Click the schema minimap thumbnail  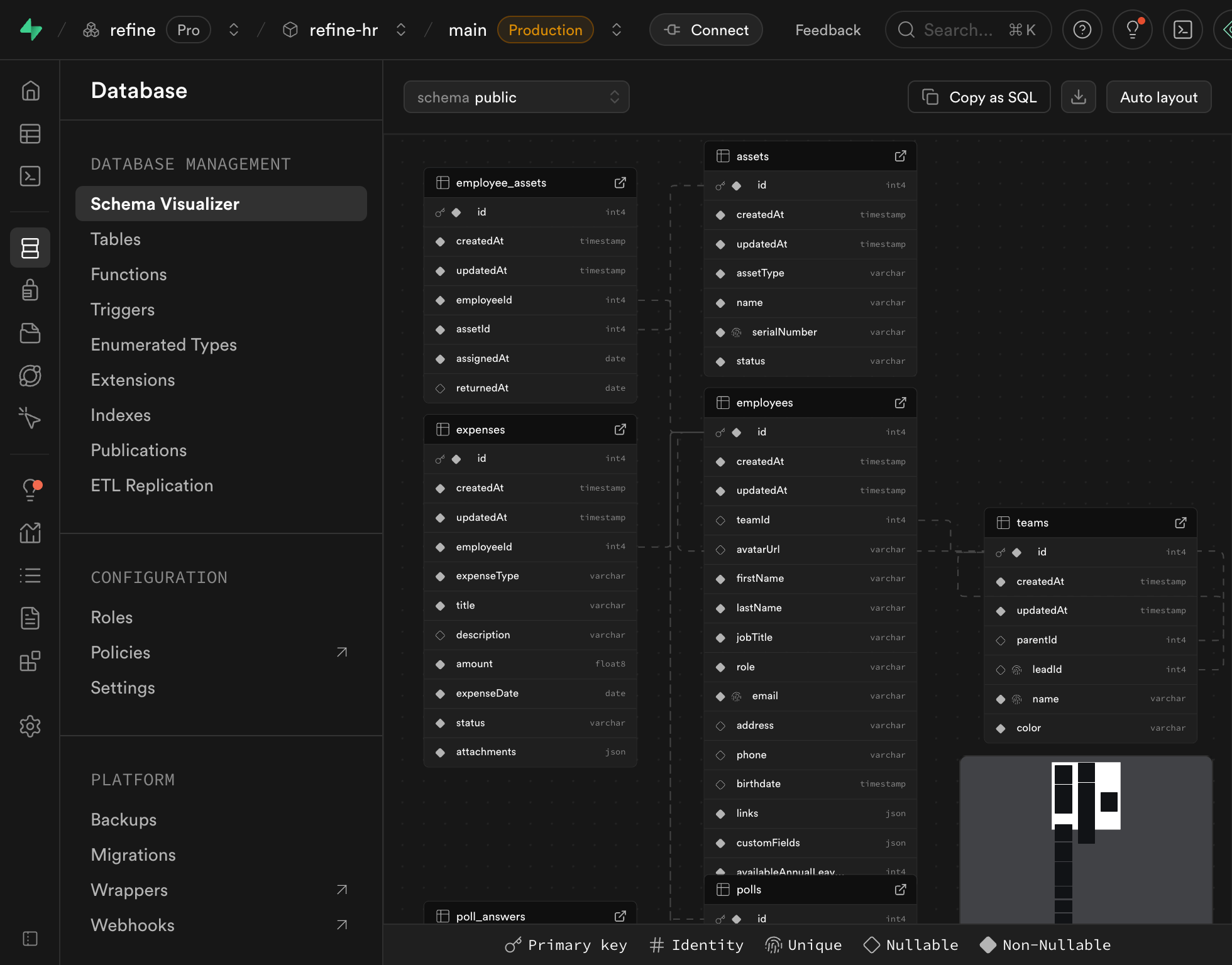coord(1086,839)
